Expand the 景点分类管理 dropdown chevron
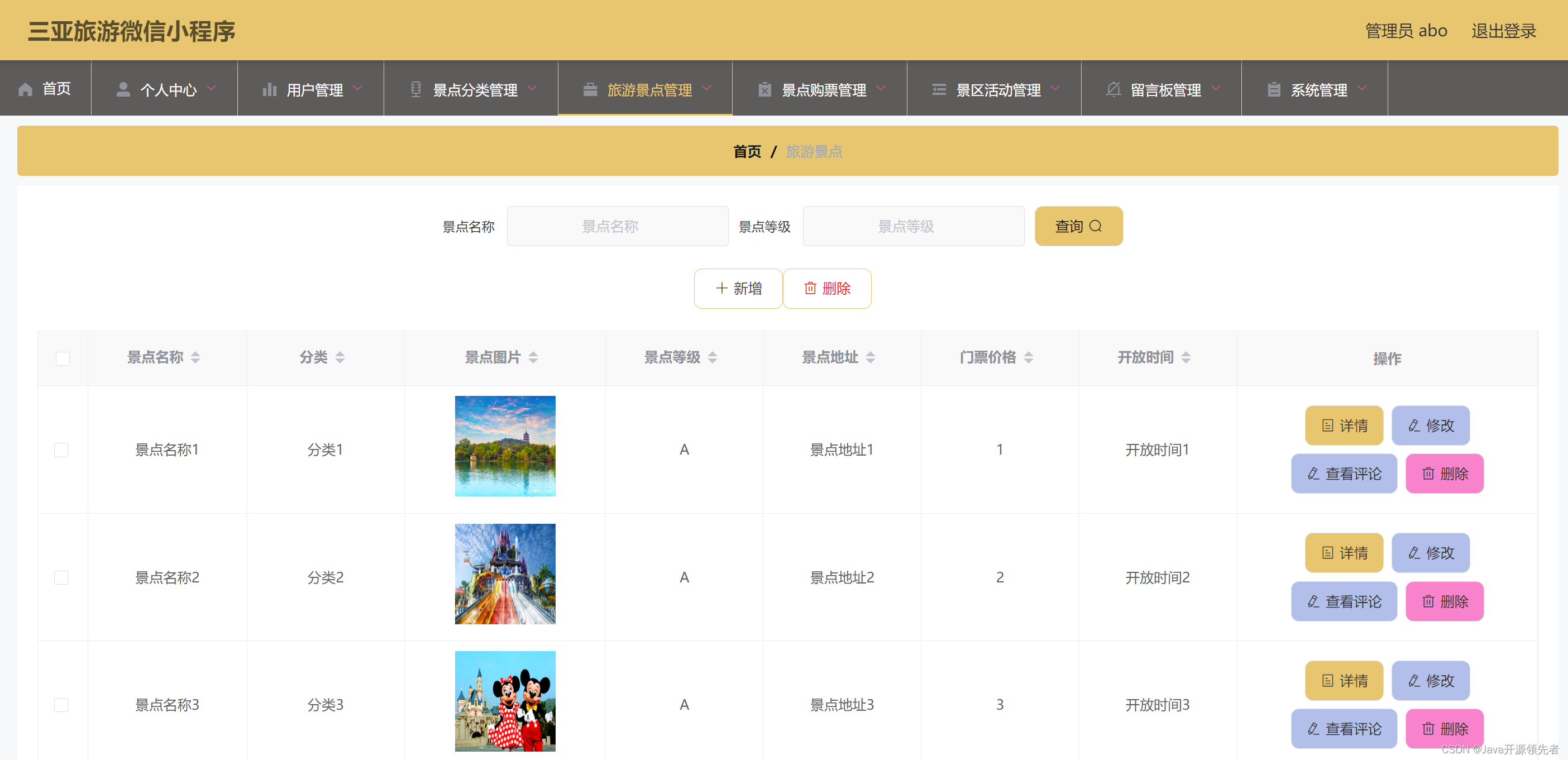 [533, 88]
